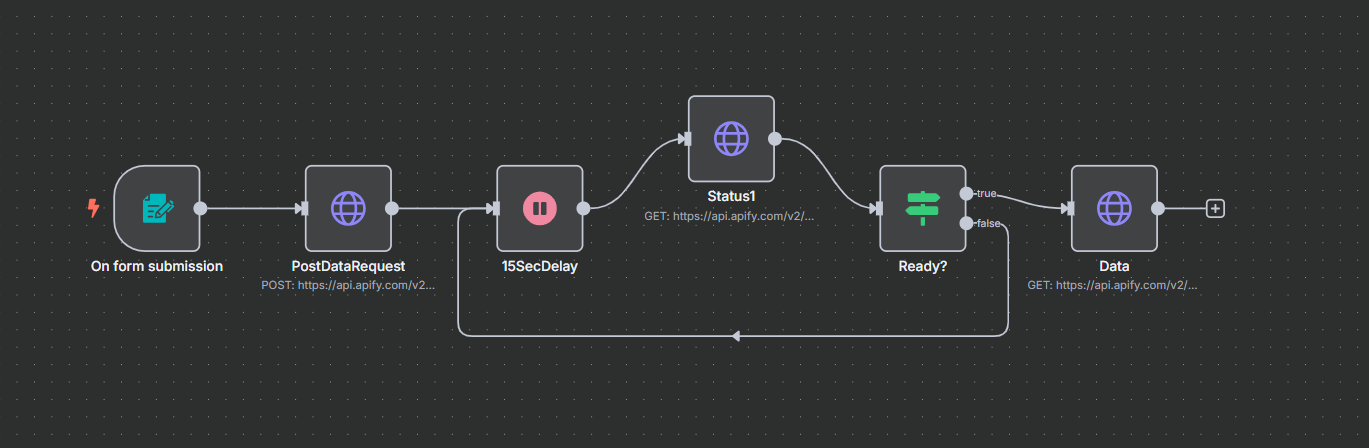Click the output connector of 15SecDelay

584,209
